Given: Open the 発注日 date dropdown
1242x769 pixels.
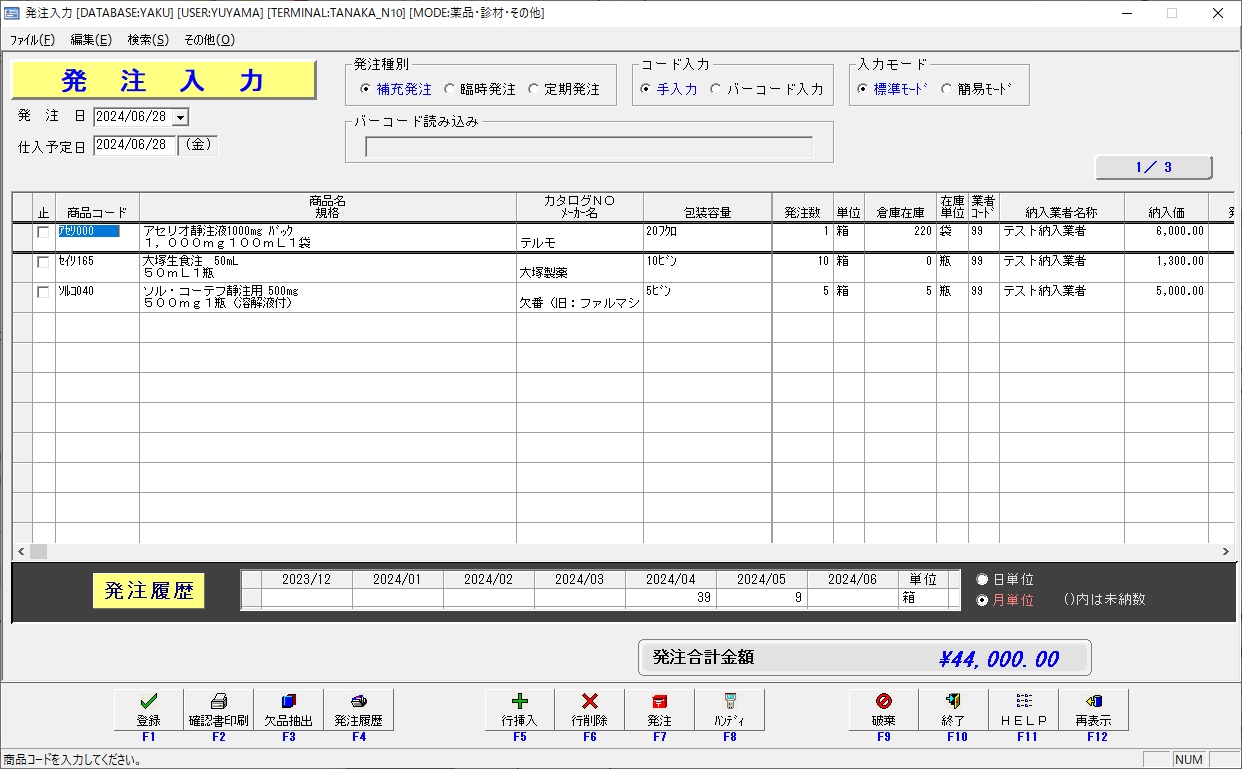Looking at the screenshot, I should tap(180, 117).
